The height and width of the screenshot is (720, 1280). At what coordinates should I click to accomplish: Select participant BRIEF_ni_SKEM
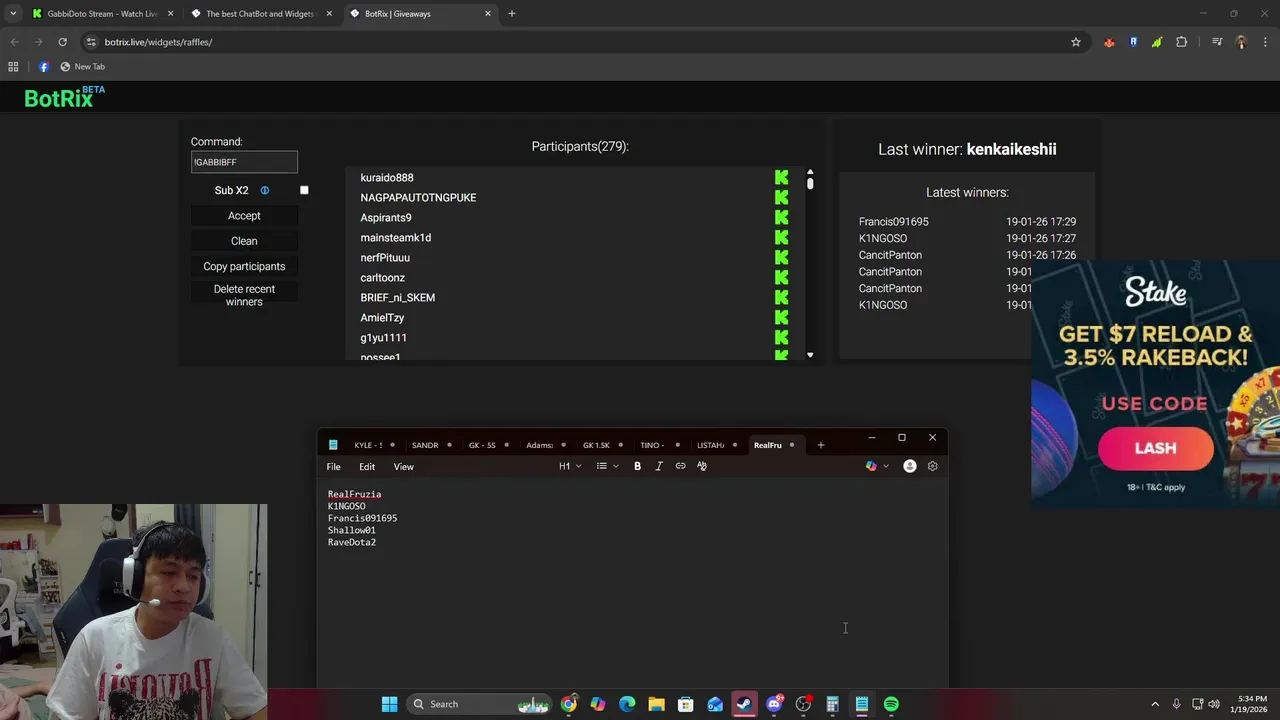[397, 297]
